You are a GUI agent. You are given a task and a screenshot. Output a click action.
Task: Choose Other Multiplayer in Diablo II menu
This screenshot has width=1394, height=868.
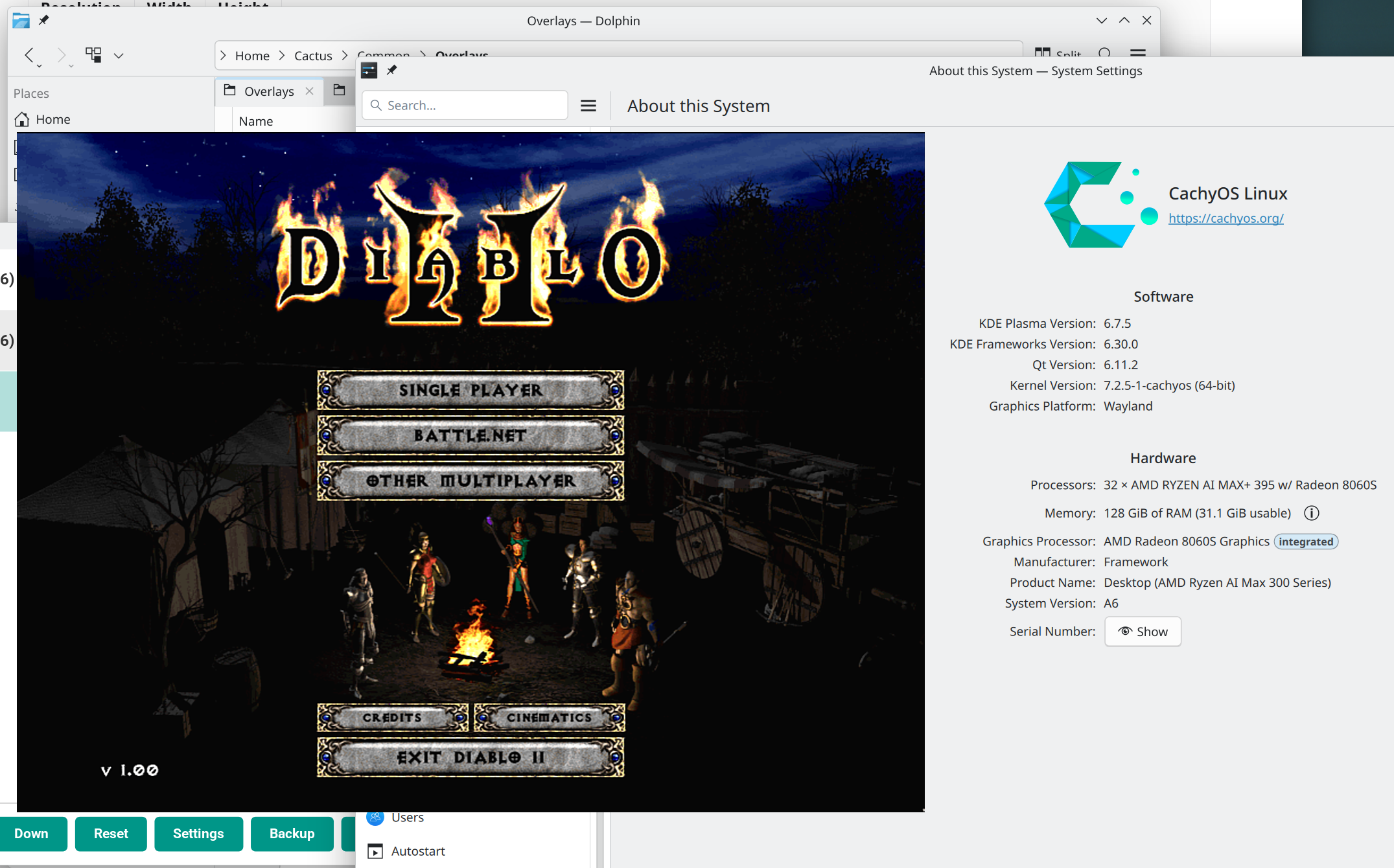click(470, 481)
